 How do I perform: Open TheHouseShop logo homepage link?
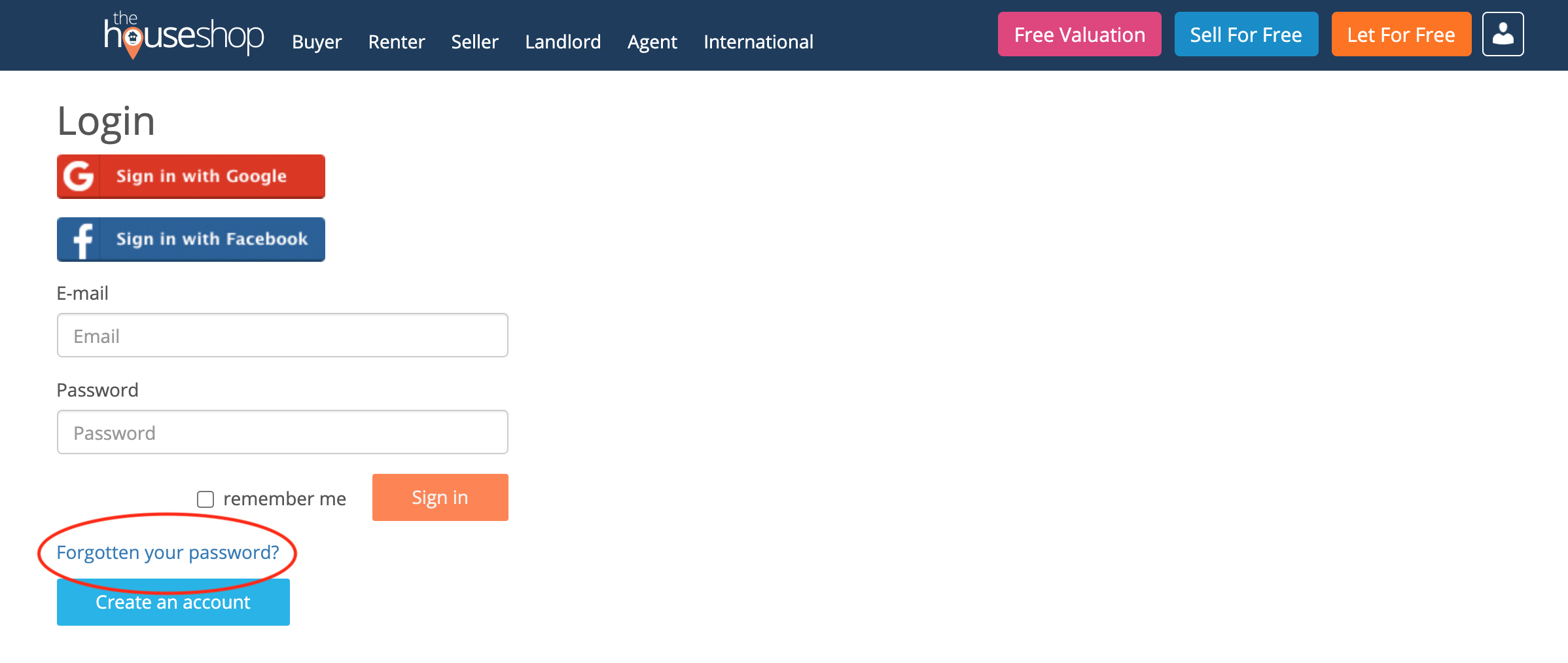[184, 35]
